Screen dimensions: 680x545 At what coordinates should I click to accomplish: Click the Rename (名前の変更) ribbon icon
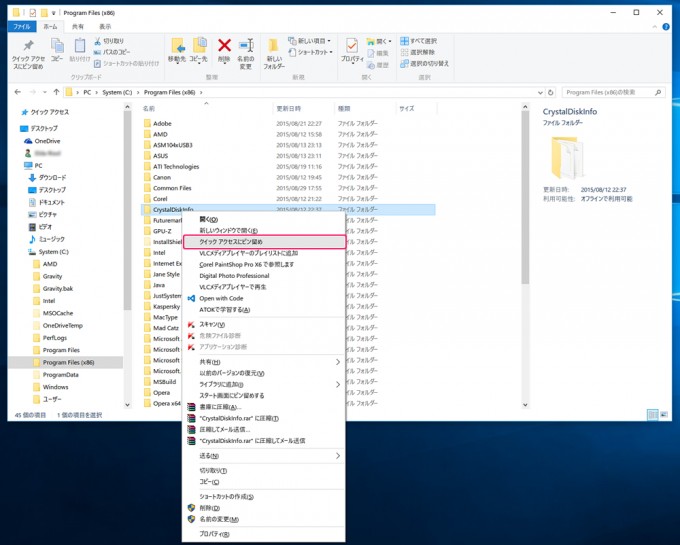pyautogui.click(x=246, y=46)
